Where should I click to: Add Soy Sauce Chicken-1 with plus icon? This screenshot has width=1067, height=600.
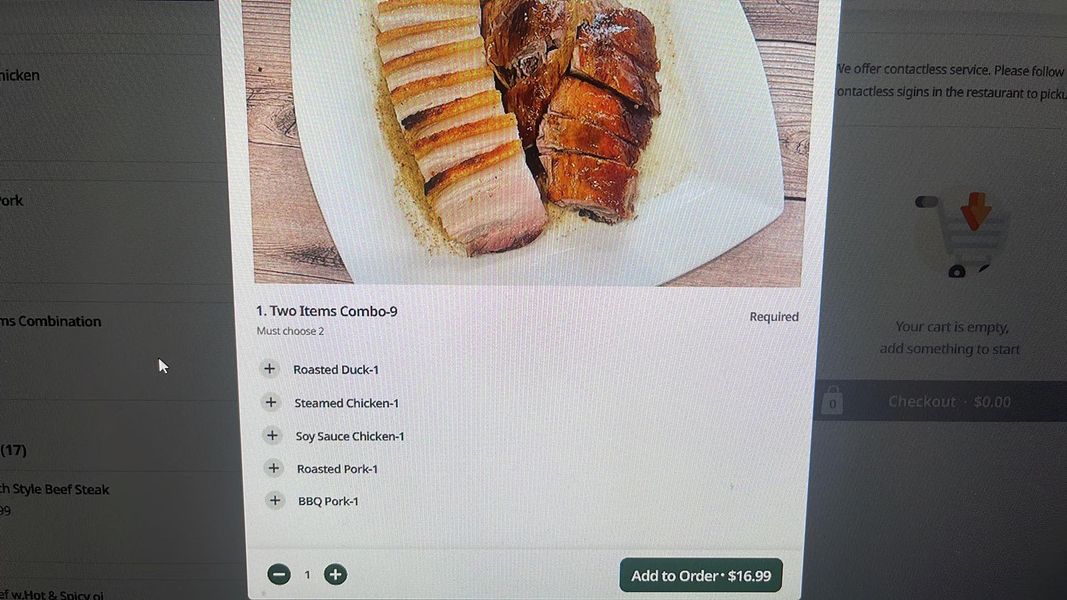[x=272, y=435]
